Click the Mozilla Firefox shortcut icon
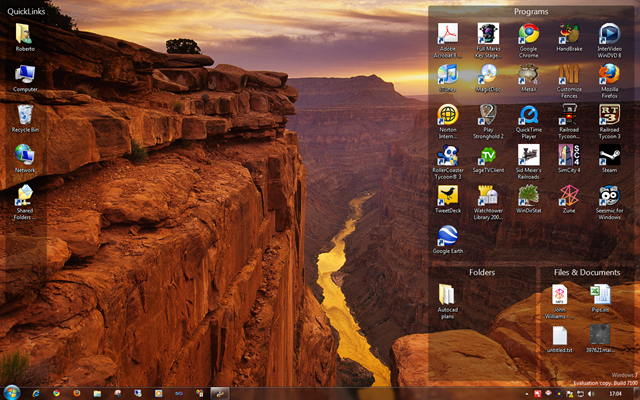The image size is (640, 400). click(609, 75)
